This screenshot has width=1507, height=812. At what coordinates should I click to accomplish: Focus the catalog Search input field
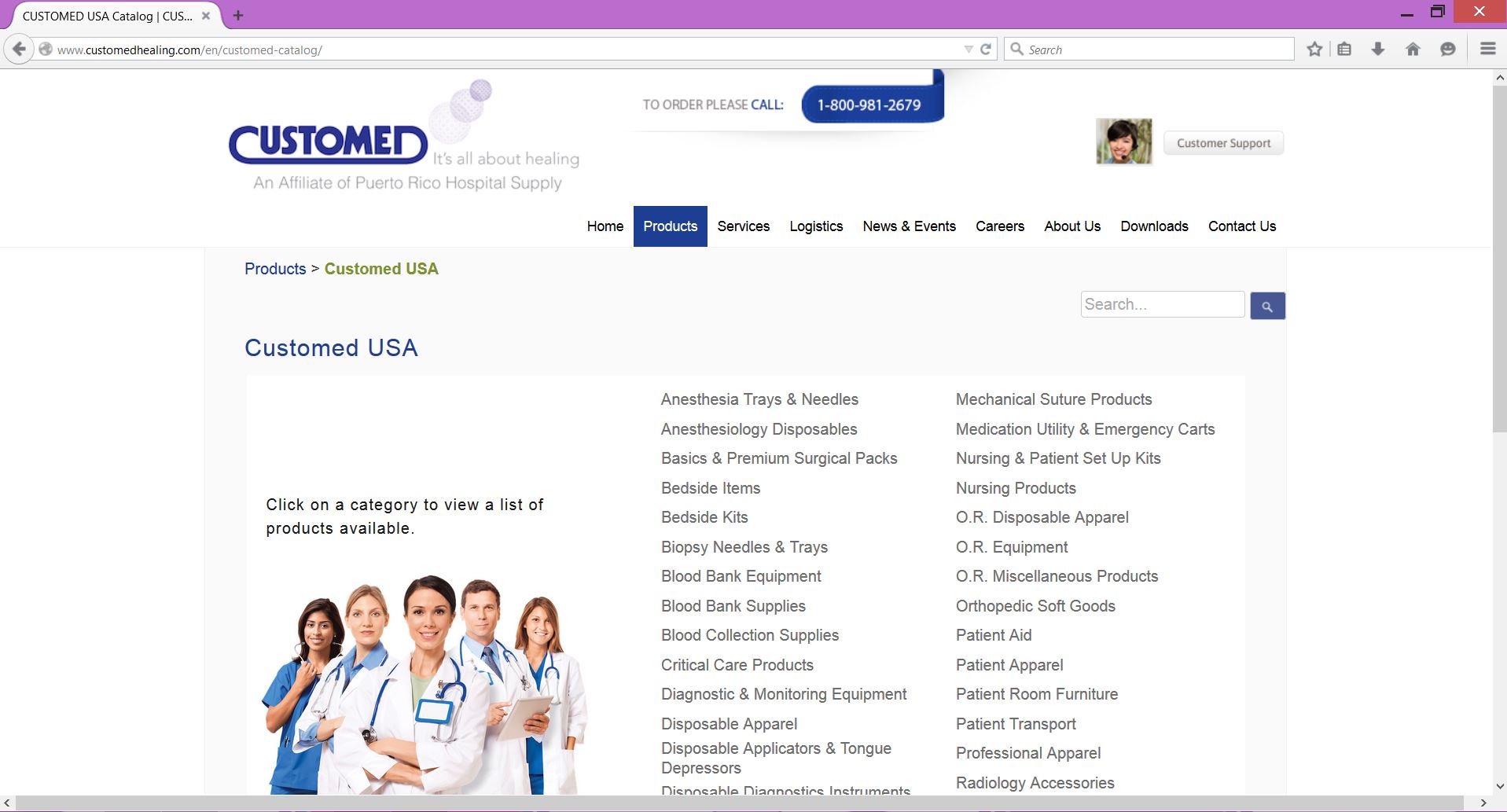click(1162, 304)
